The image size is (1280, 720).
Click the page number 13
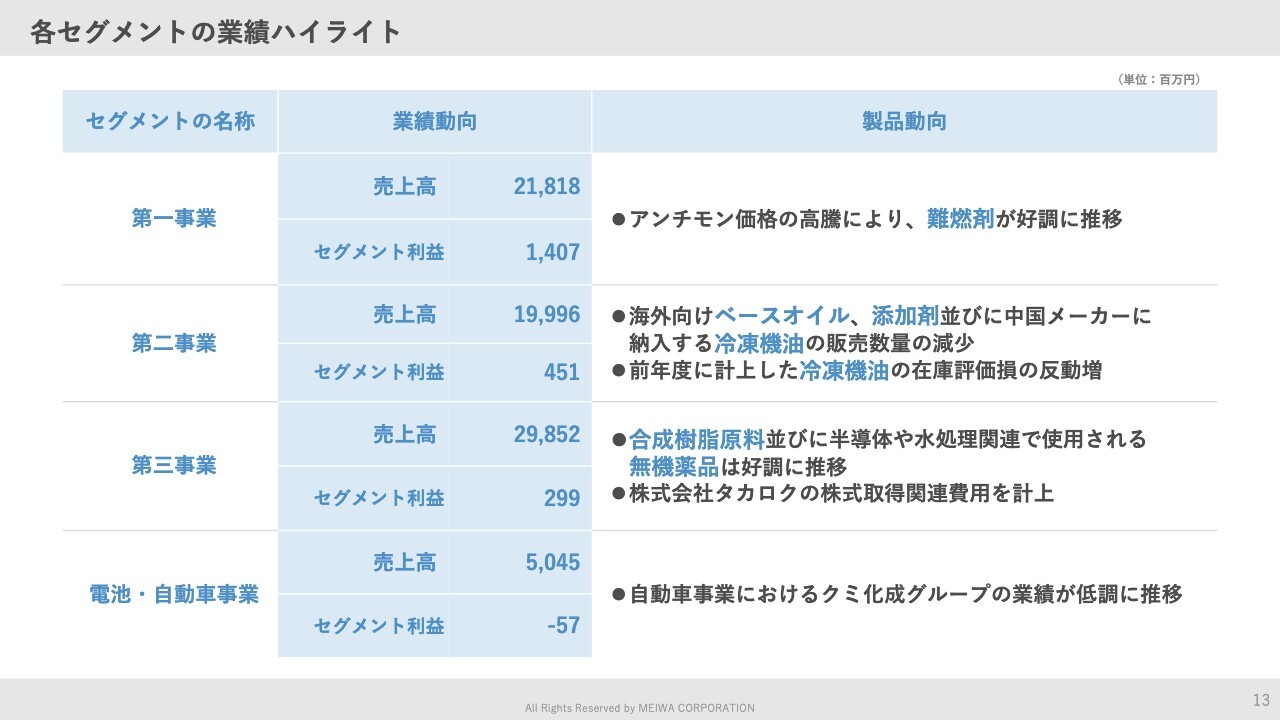click(x=1260, y=698)
